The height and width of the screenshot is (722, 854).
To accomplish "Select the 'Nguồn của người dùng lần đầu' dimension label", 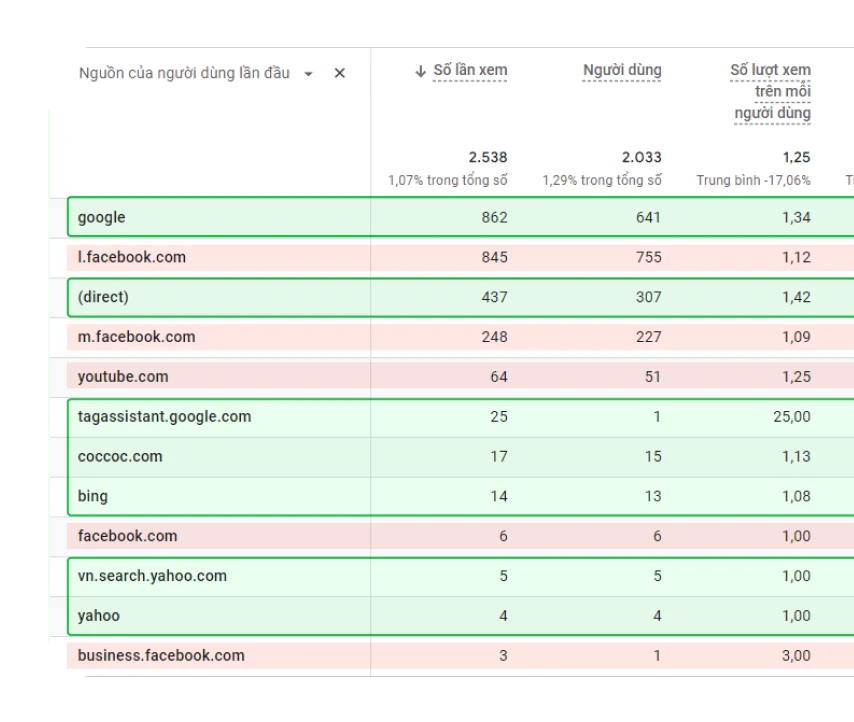I will click(184, 73).
